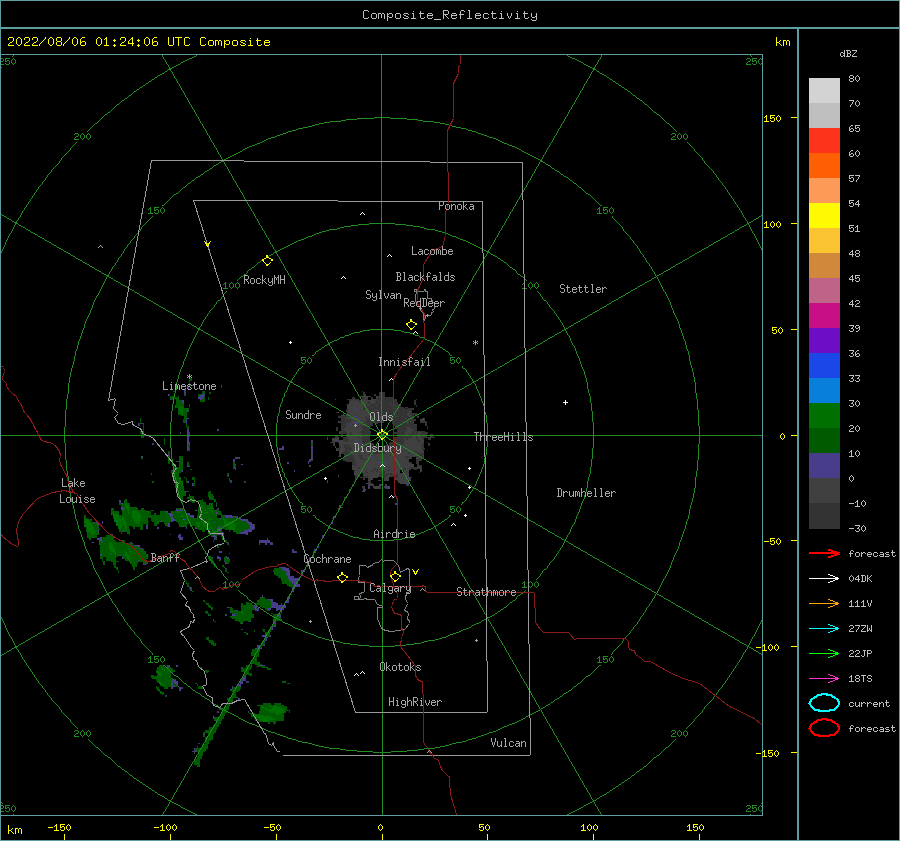Click the Ponoka label
The height and width of the screenshot is (841, 900).
point(456,206)
